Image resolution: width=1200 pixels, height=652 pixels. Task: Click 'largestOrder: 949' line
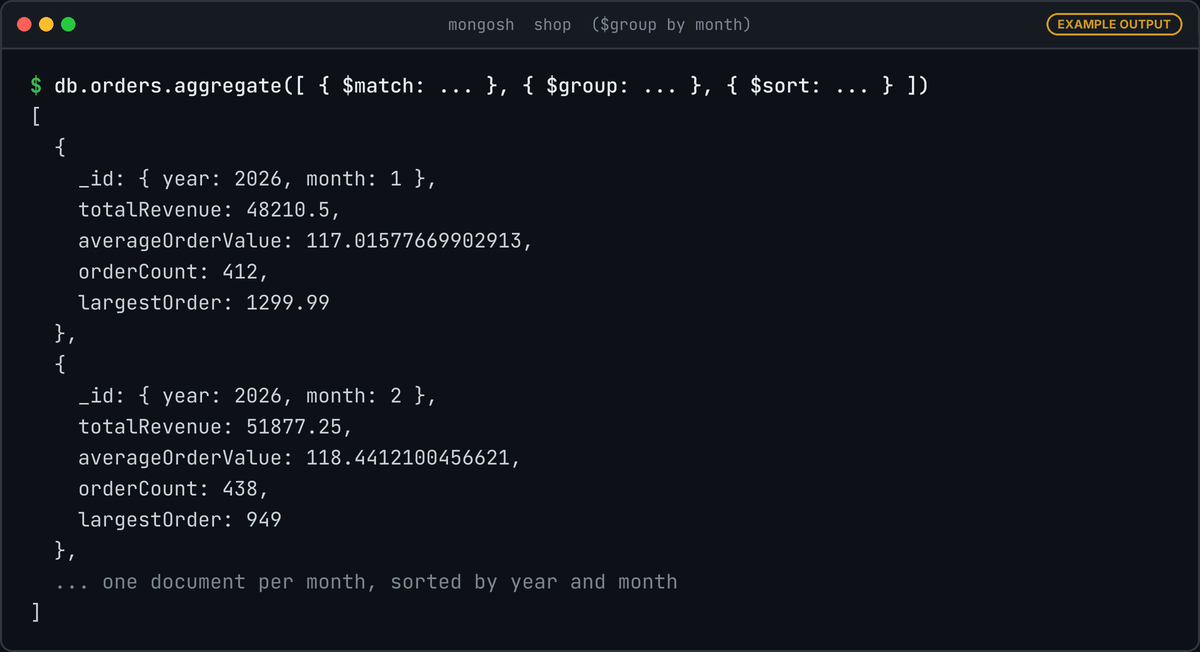pyautogui.click(x=180, y=520)
